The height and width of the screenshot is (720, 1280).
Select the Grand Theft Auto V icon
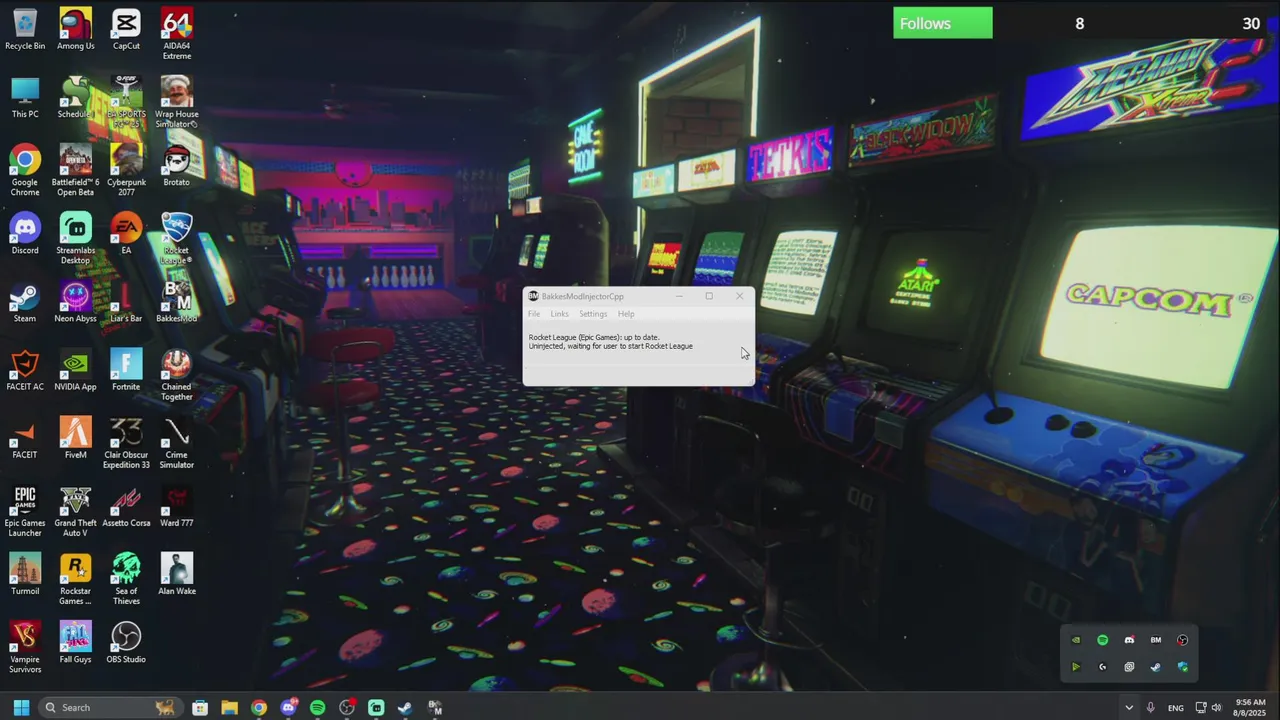click(75, 510)
